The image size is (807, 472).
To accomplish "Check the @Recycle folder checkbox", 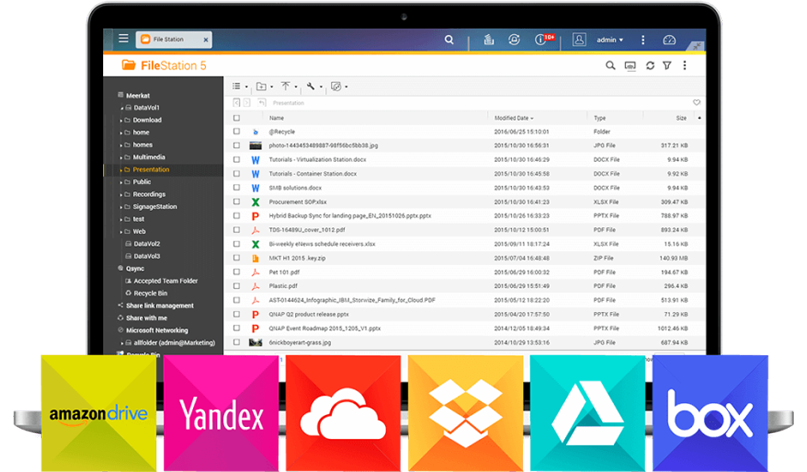I will pyautogui.click(x=236, y=131).
